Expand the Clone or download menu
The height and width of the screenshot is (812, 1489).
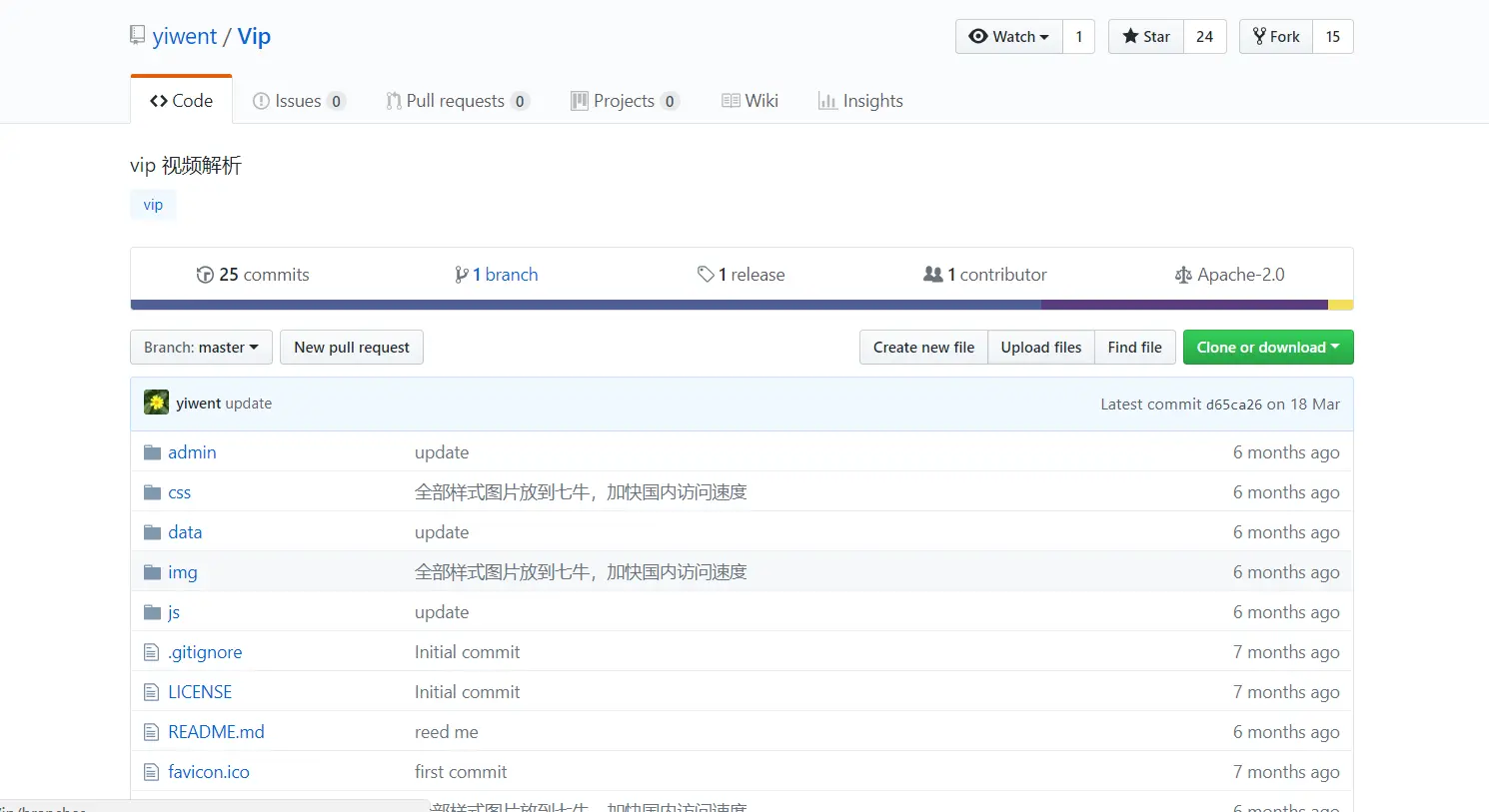[1268, 348]
